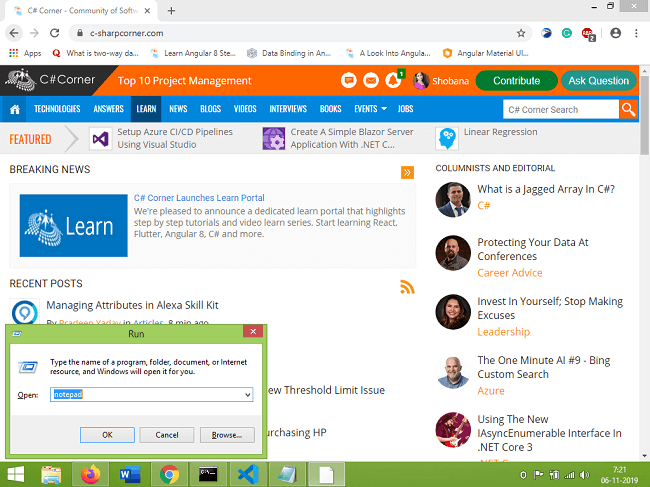The height and width of the screenshot is (487, 650).
Task: Click the clock showing 06-11-2019
Action: pyautogui.click(x=619, y=475)
